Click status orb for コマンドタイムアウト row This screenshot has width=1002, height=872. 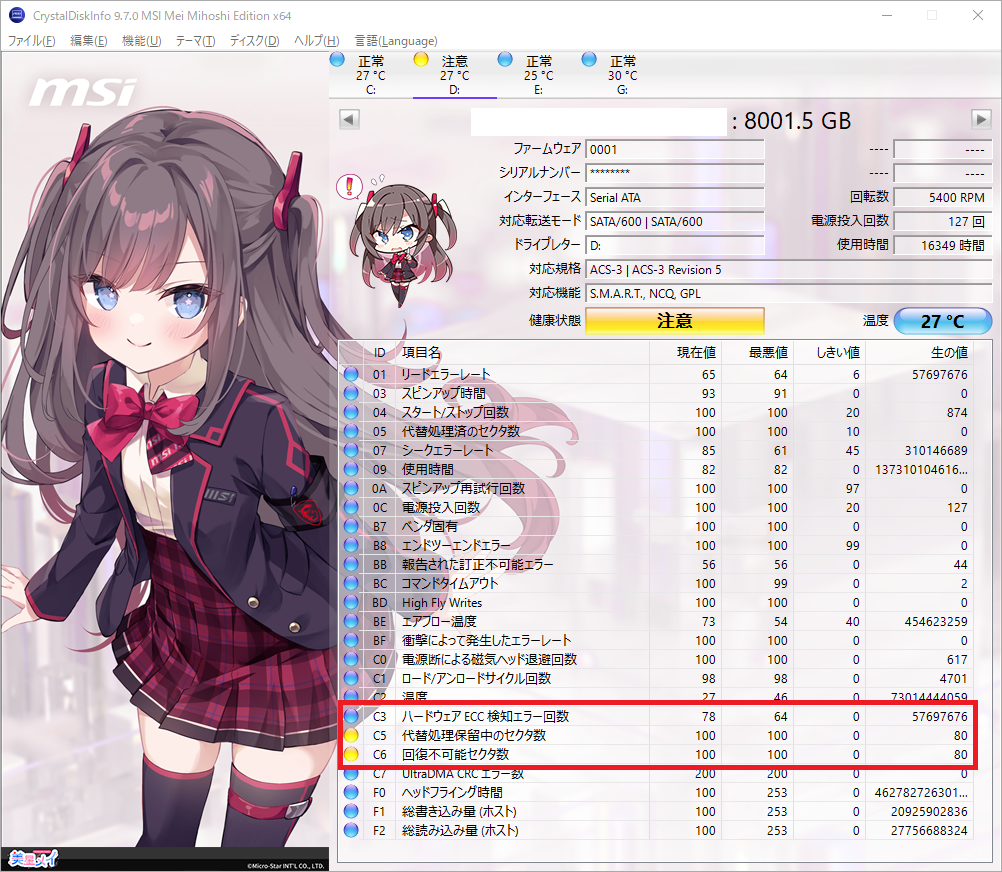[351, 583]
